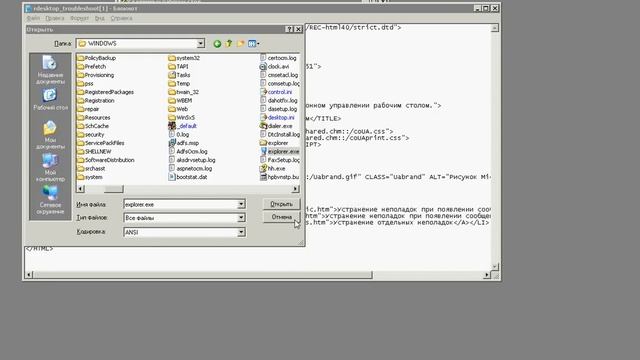Image resolution: width=640 pixels, height=360 pixels.
Task: Open Мои документы in the places bar
Action: tap(50, 135)
